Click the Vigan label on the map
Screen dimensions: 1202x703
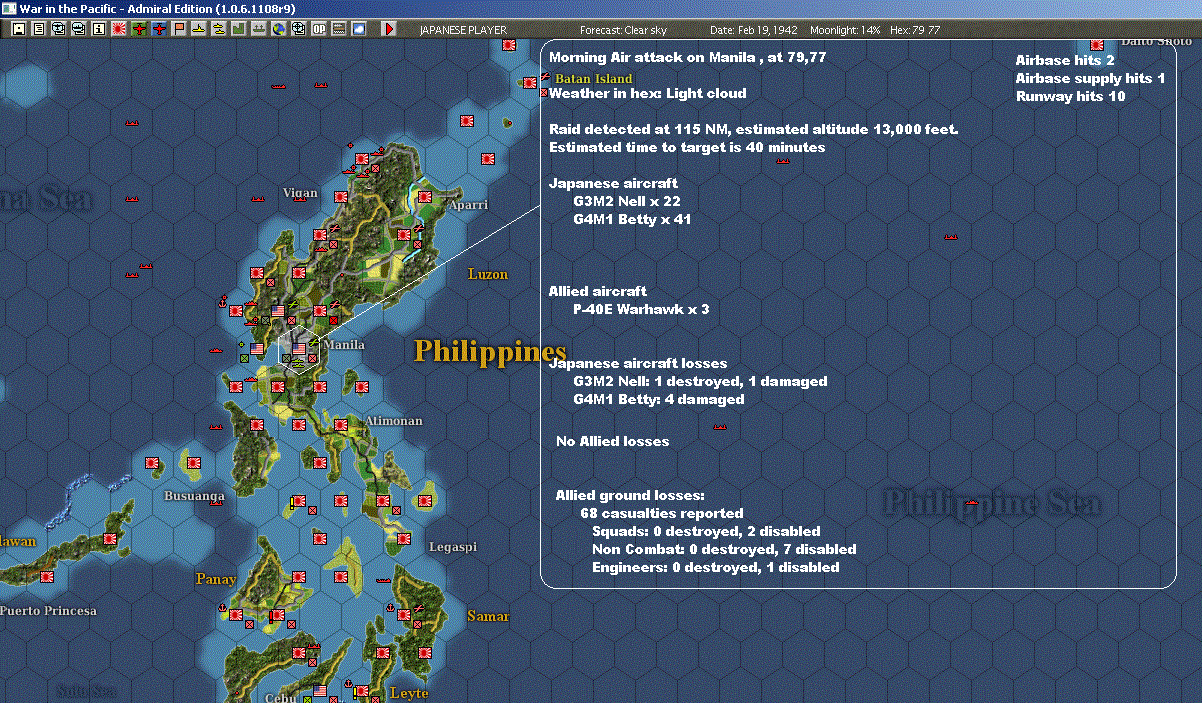pos(300,193)
